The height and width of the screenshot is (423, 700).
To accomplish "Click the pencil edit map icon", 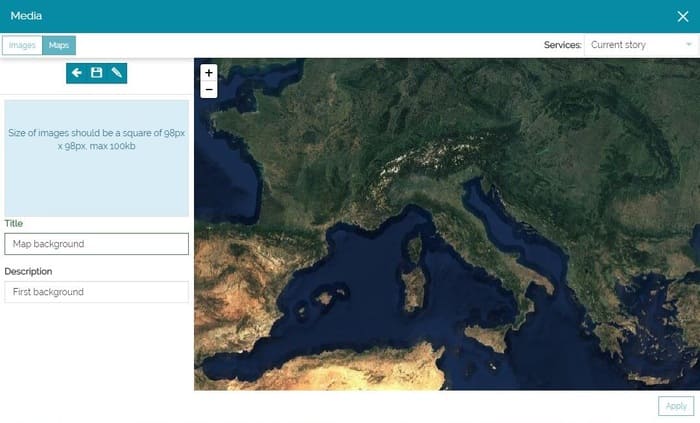I will click(116, 73).
